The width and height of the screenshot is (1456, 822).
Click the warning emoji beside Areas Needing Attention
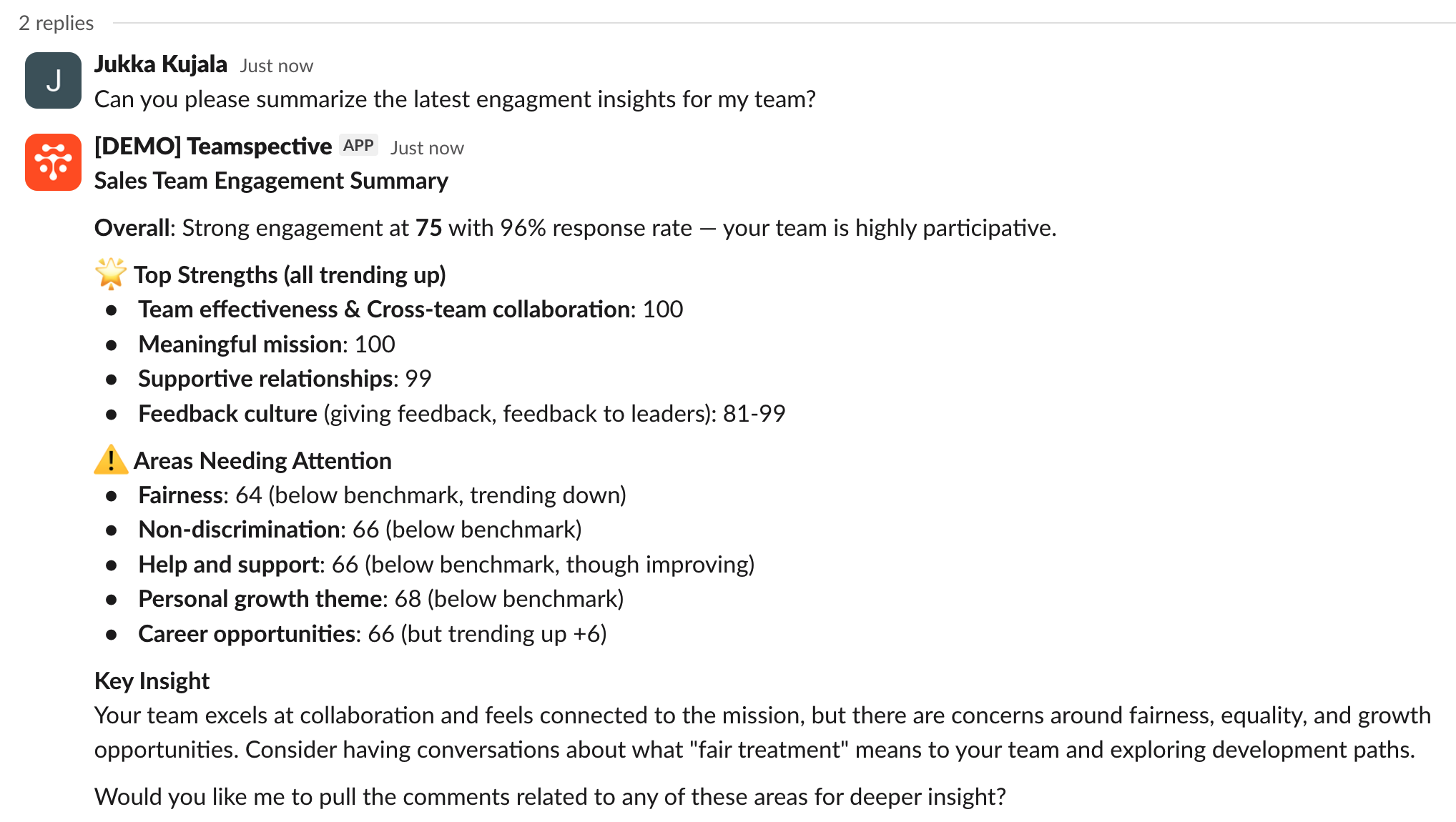[111, 460]
